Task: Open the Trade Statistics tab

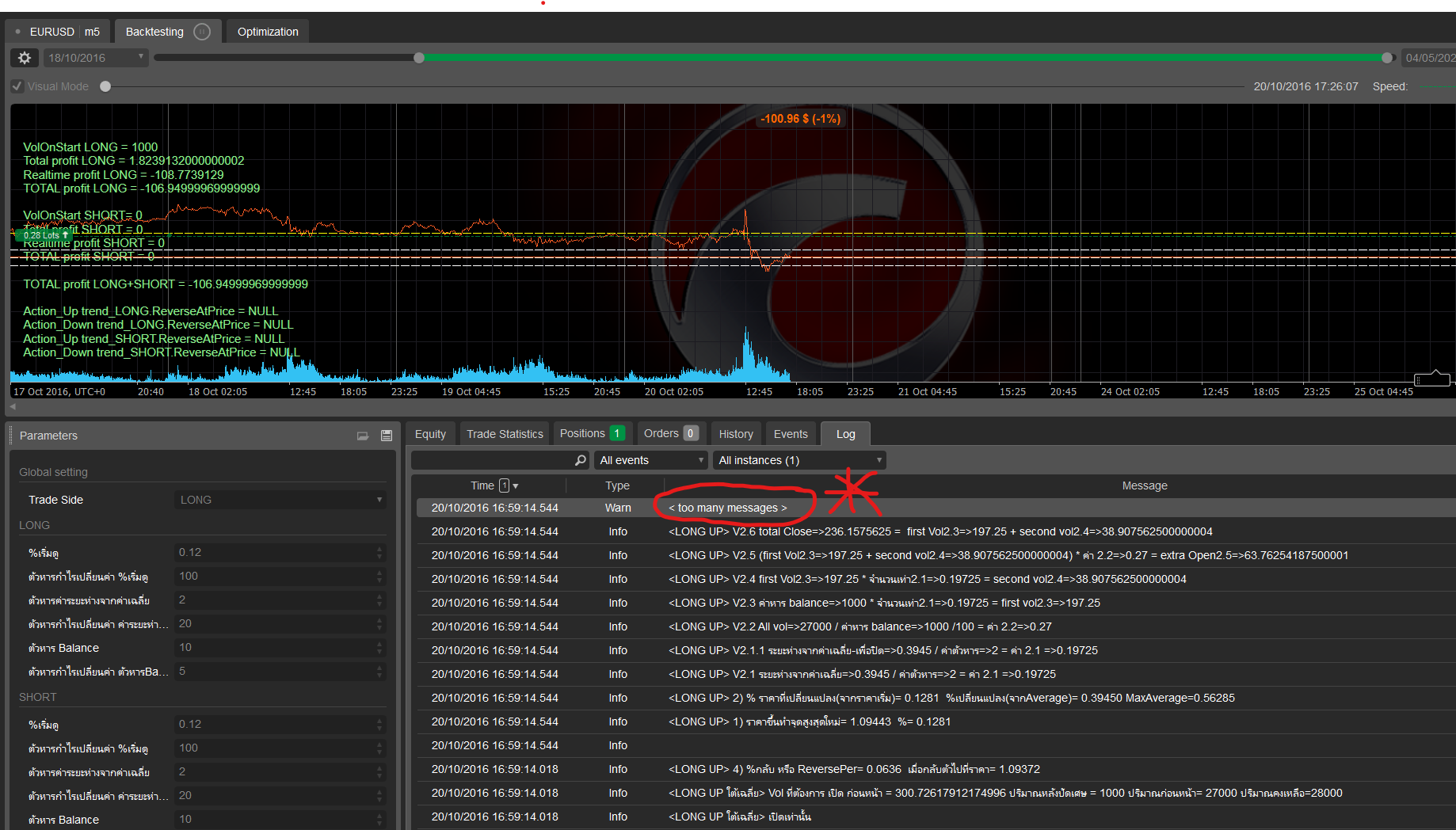Action: click(x=505, y=434)
